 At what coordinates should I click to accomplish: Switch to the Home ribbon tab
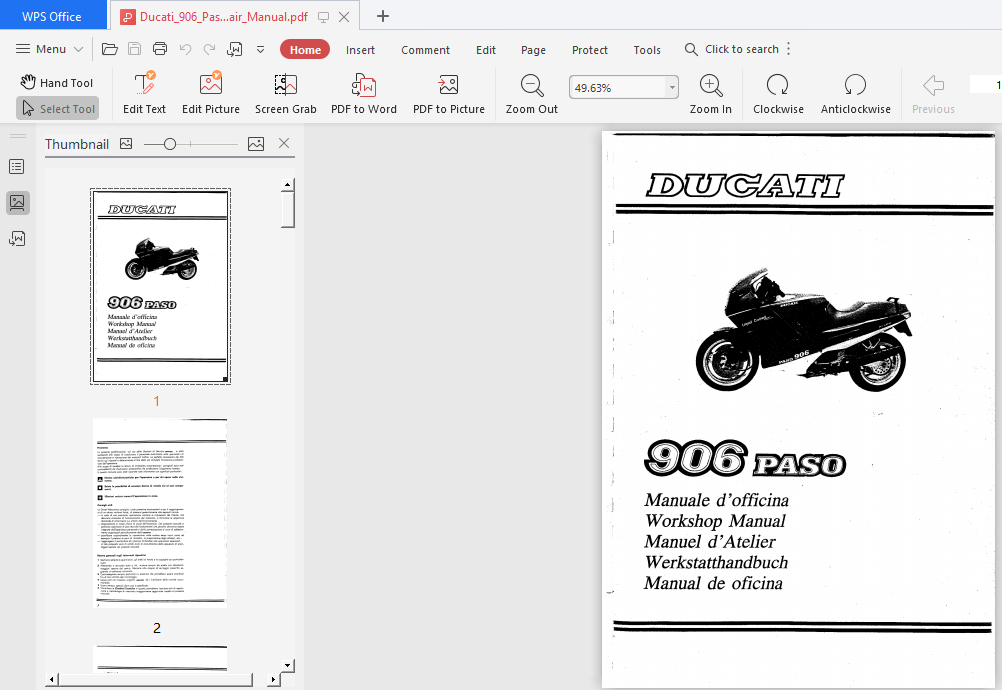click(x=305, y=50)
